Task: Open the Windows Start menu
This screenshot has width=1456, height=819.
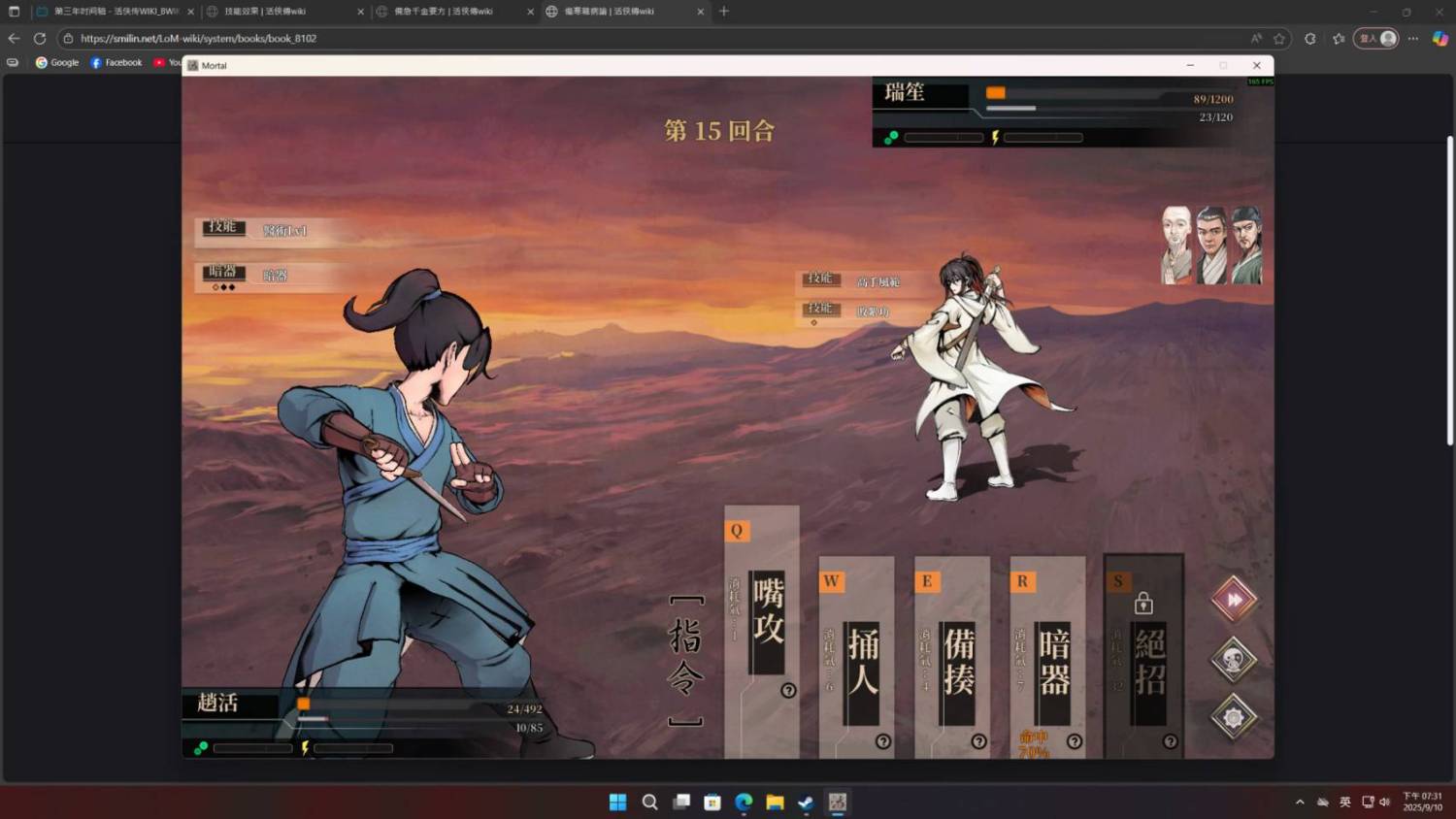Action: tap(617, 803)
